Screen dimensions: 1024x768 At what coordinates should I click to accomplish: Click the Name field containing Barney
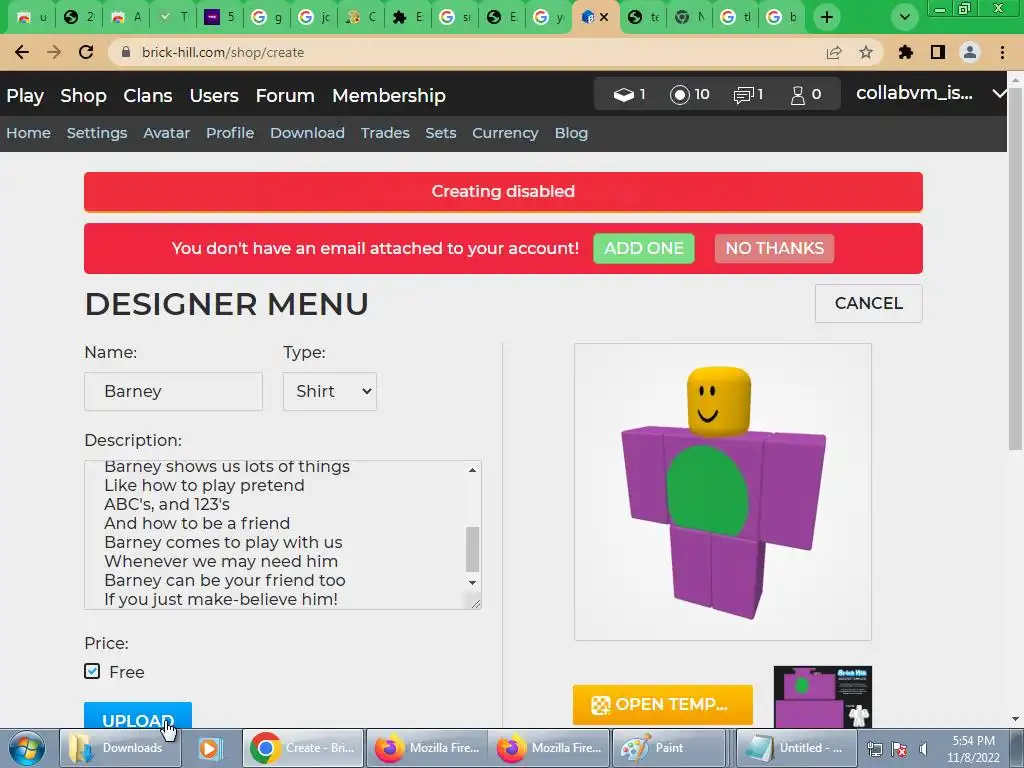[173, 391]
